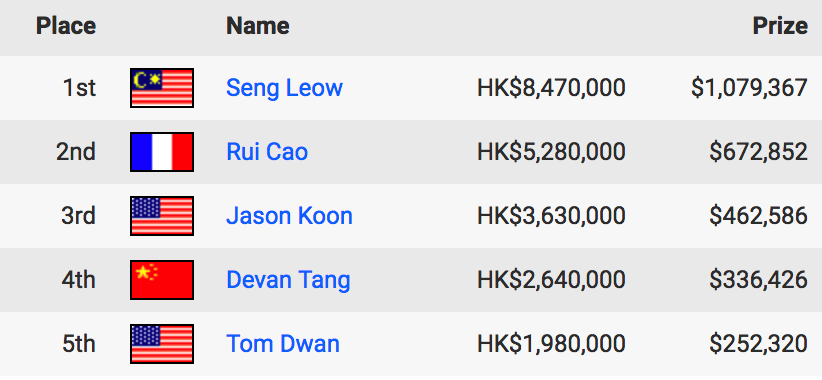The height and width of the screenshot is (380, 822).
Task: Click the Prize column header
Action: coord(780,26)
